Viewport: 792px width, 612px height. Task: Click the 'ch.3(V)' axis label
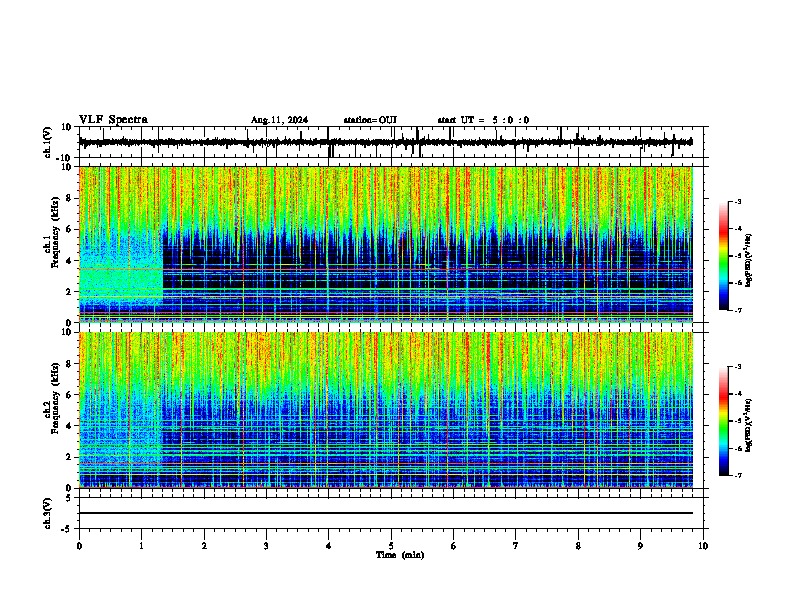click(x=48, y=513)
